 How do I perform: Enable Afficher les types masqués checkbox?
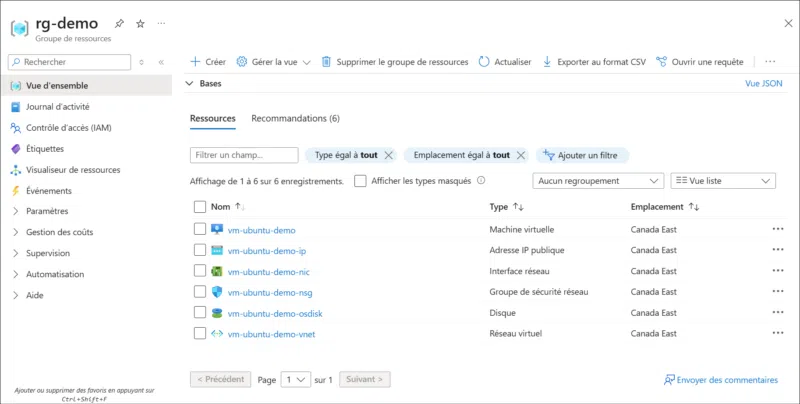(360, 181)
